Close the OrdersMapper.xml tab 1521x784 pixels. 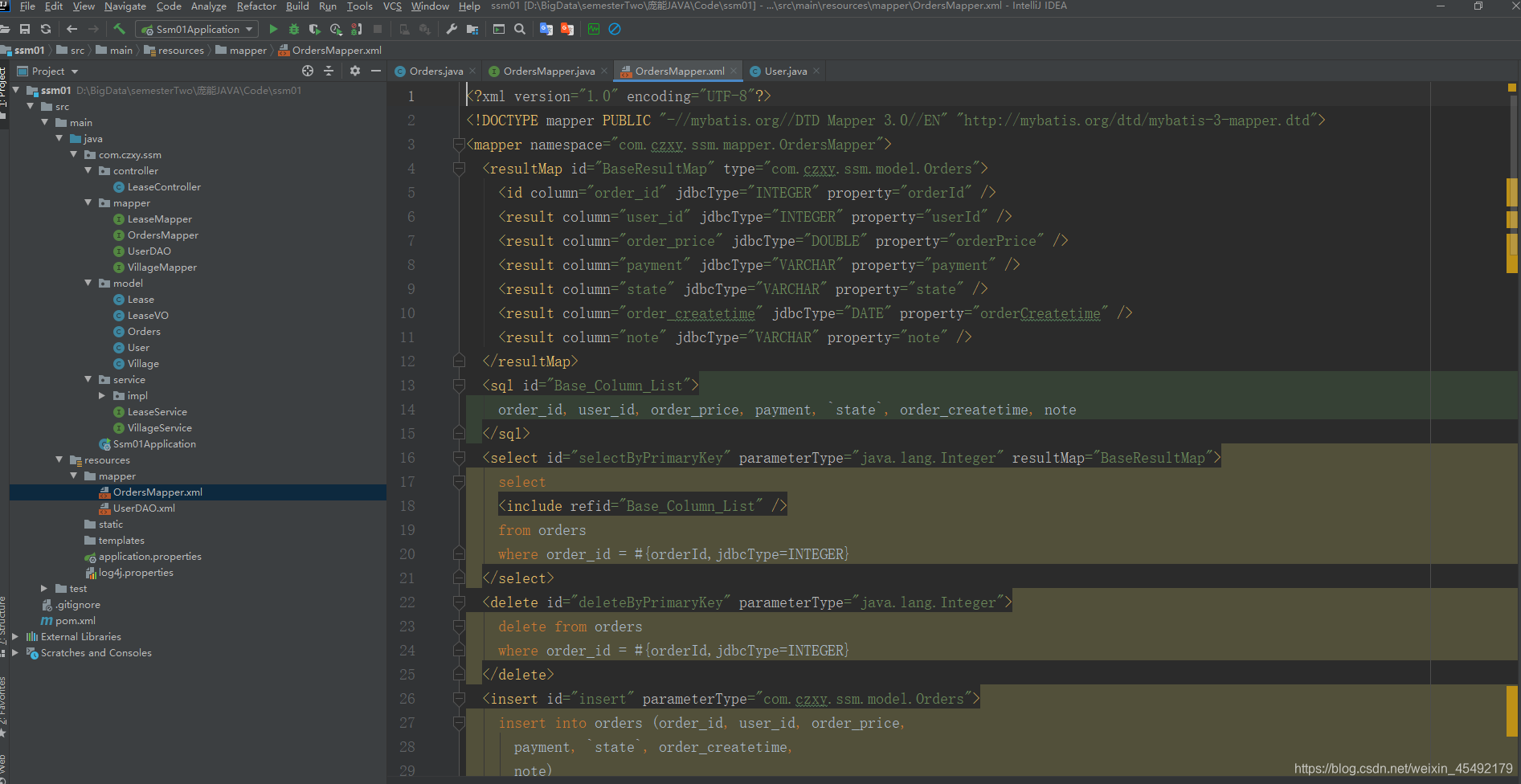click(x=734, y=71)
